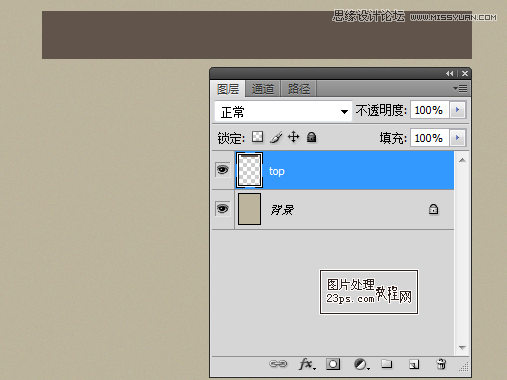The height and width of the screenshot is (380, 507).
Task: Click the layer list scroll up arrow
Action: [x=462, y=160]
